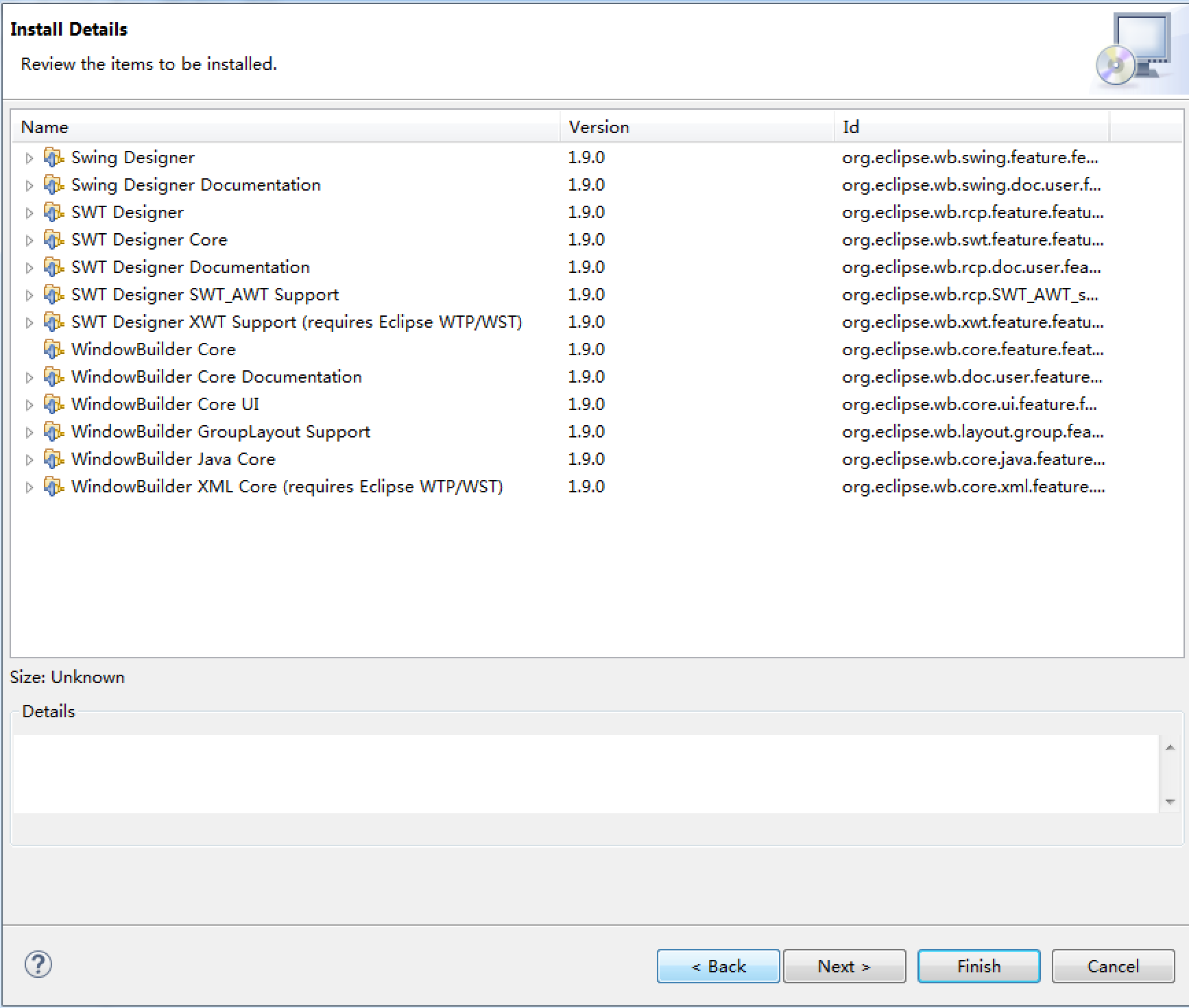
Task: Select 'WindowBuilder Java Core' row name
Action: point(173,459)
